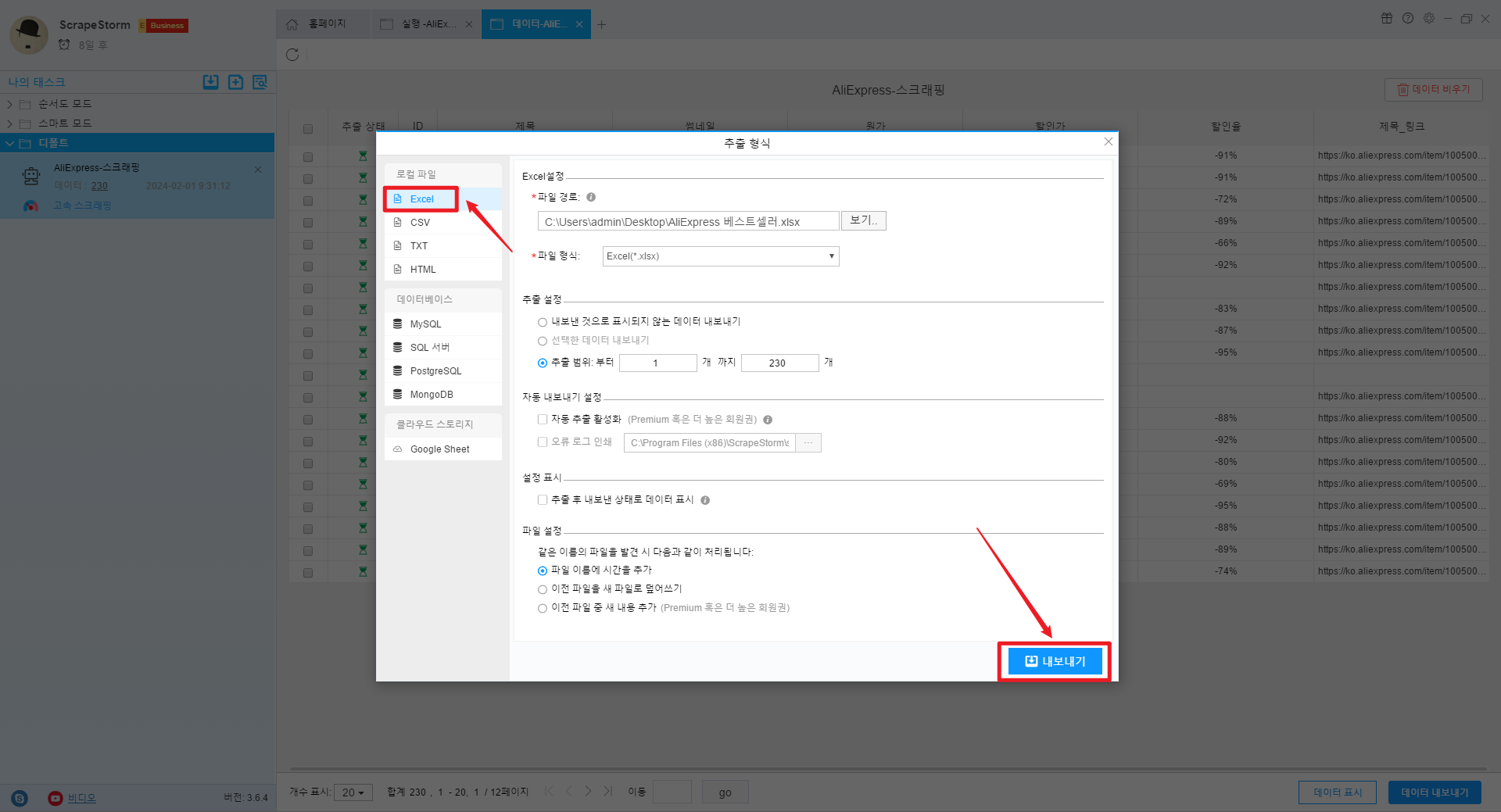Choose PostgreSQL database export
This screenshot has width=1501, height=812.
[x=442, y=371]
